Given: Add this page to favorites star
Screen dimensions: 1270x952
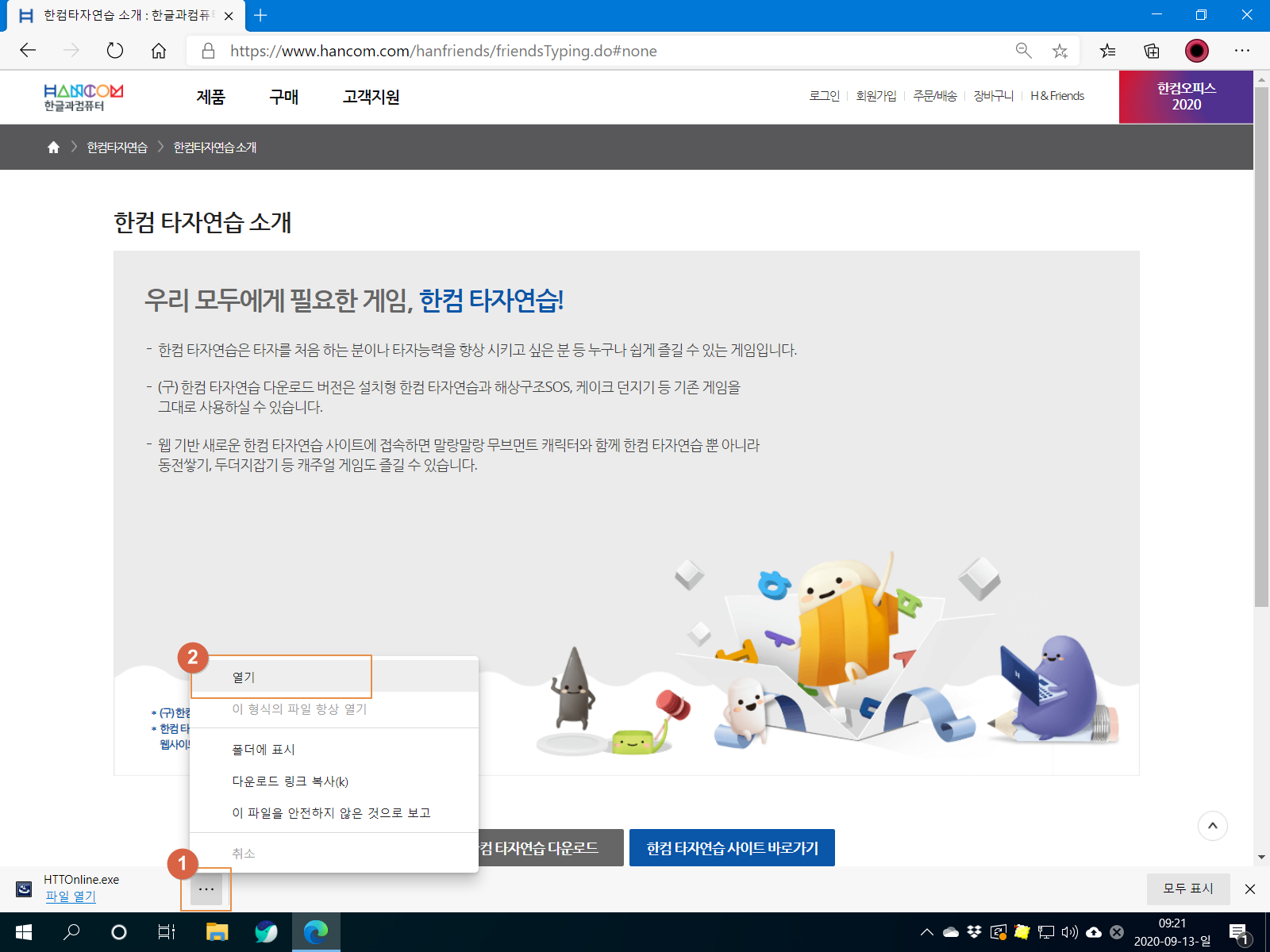Looking at the screenshot, I should tap(1060, 51).
